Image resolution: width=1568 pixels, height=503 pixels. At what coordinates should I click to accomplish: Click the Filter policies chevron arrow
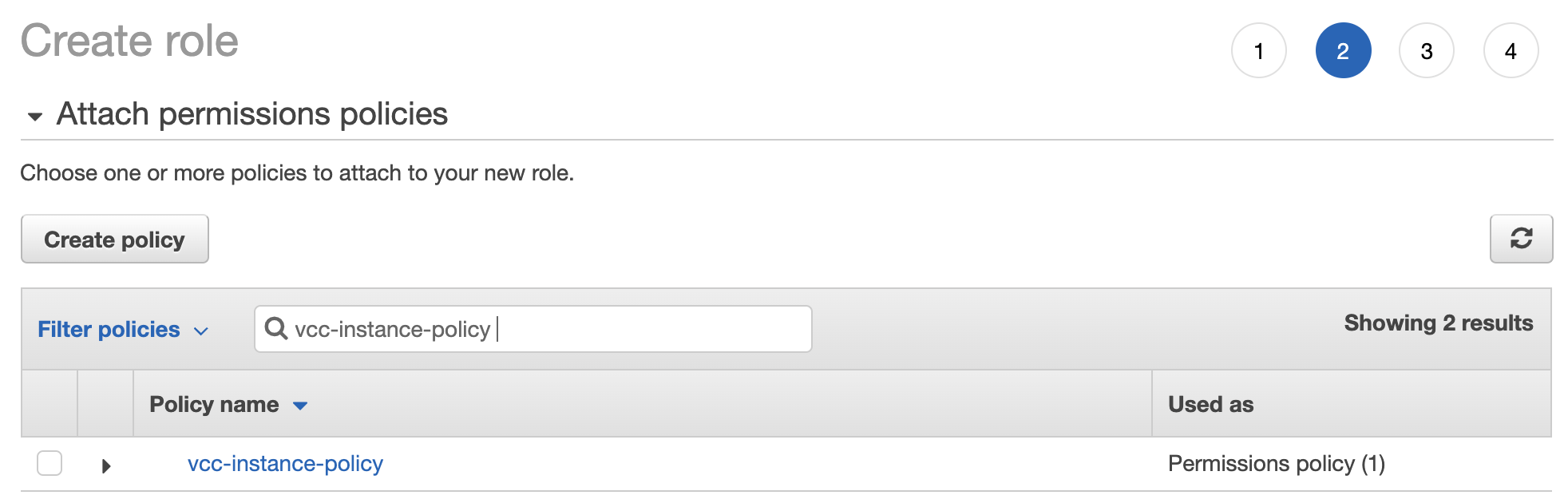tap(201, 331)
